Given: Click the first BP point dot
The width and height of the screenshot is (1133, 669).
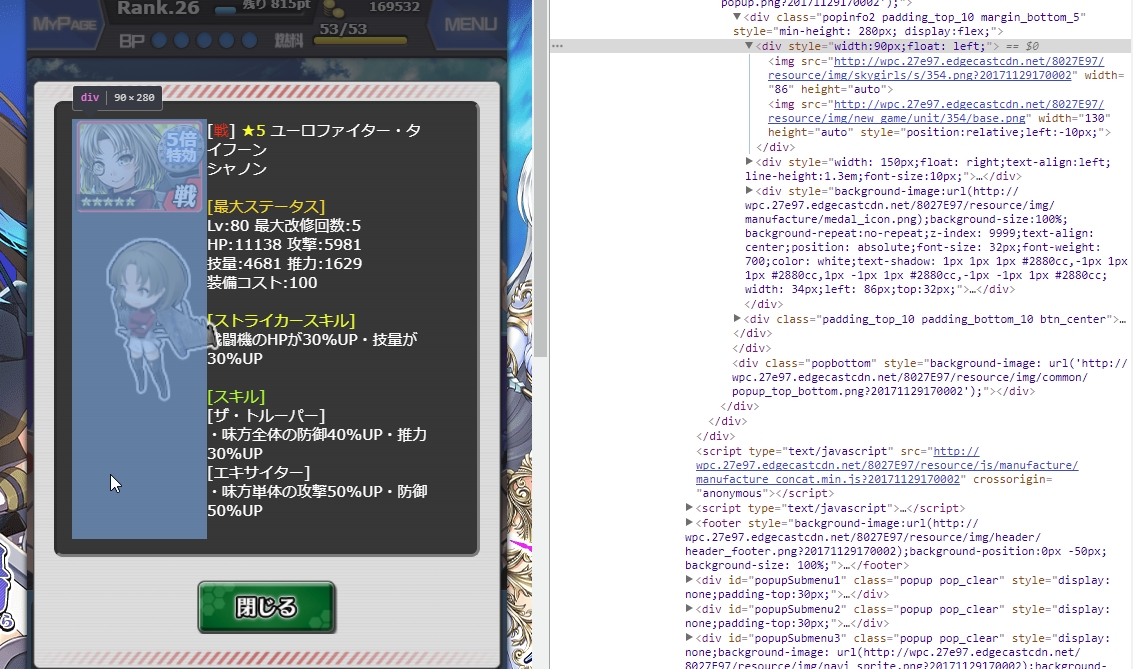Looking at the screenshot, I should pyautogui.click(x=160, y=40).
